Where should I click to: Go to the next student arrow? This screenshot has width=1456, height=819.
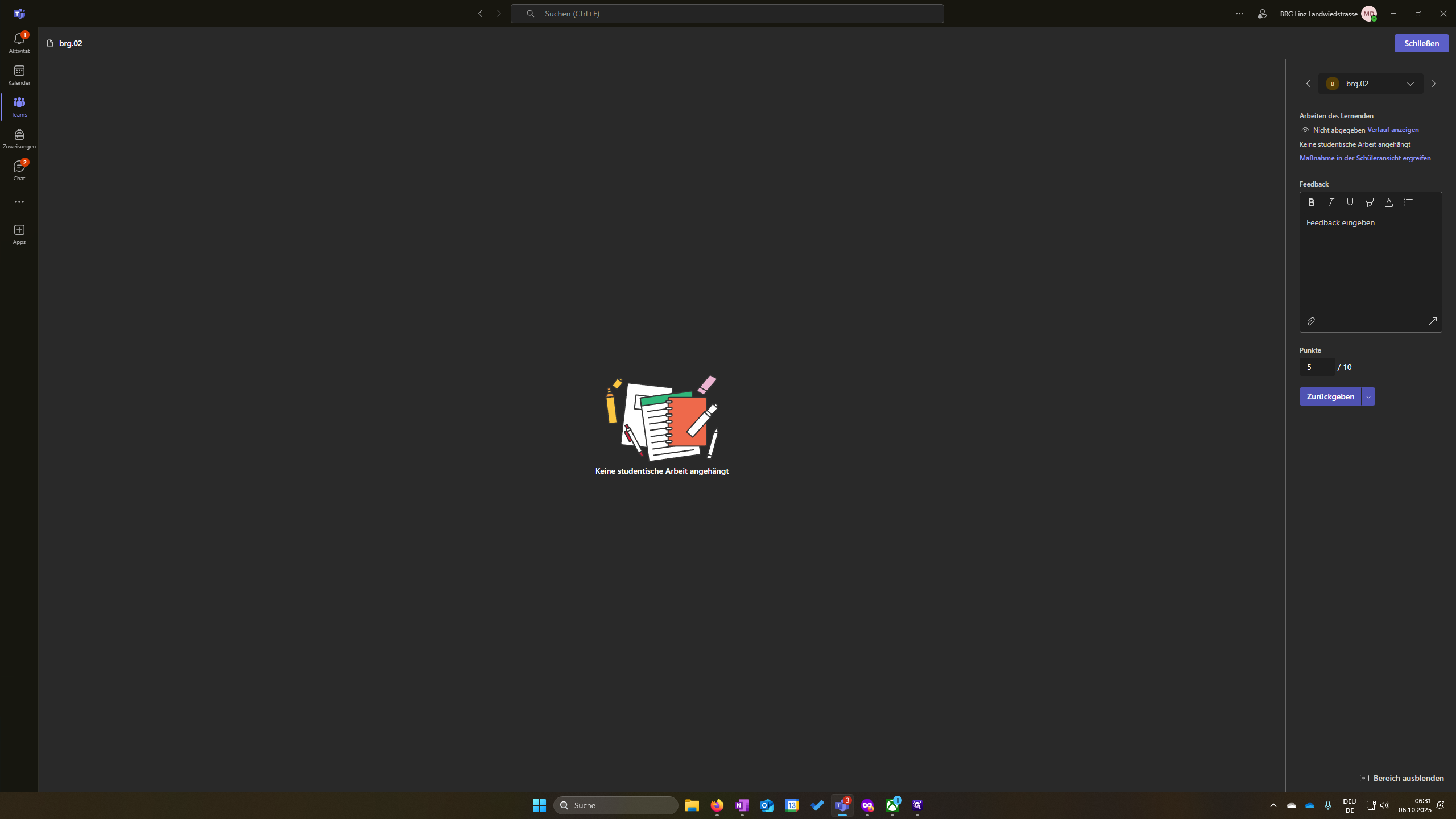(x=1433, y=84)
